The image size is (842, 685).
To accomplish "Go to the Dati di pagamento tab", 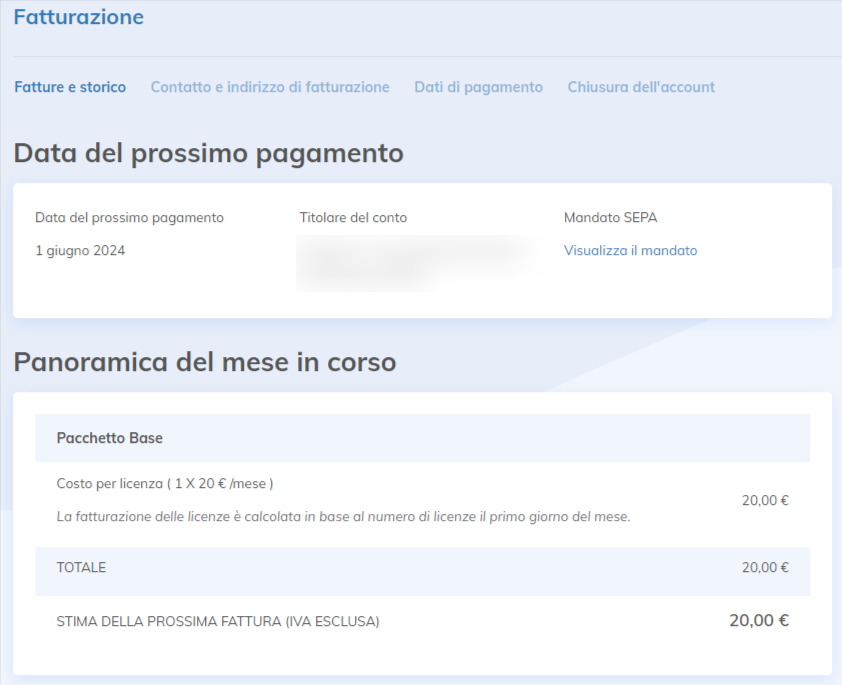I will click(478, 87).
